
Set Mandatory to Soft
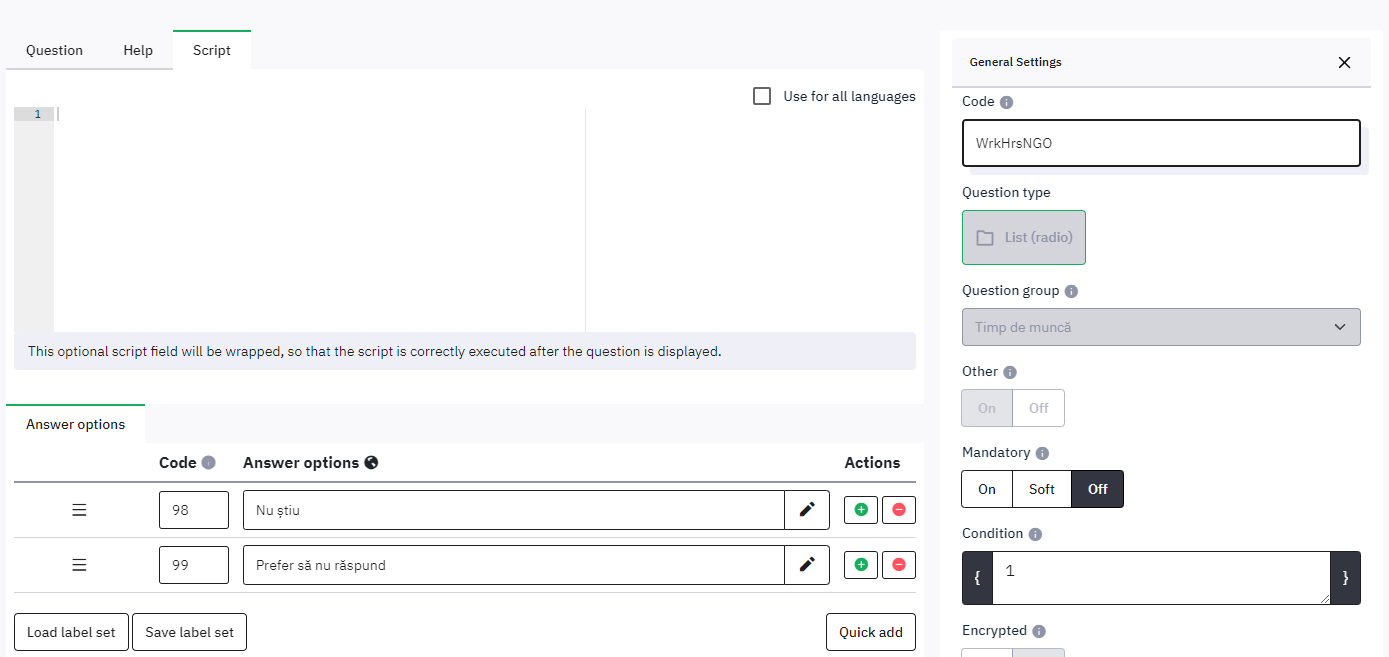pyautogui.click(x=1041, y=489)
